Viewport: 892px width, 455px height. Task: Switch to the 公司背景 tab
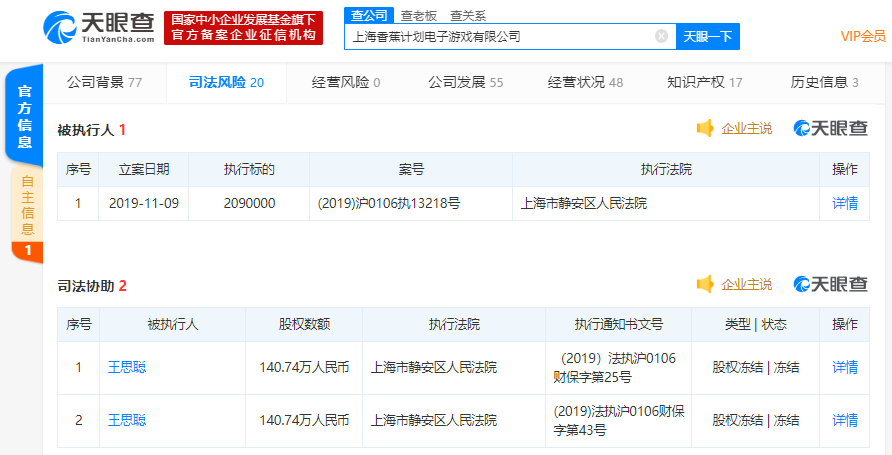[x=105, y=82]
